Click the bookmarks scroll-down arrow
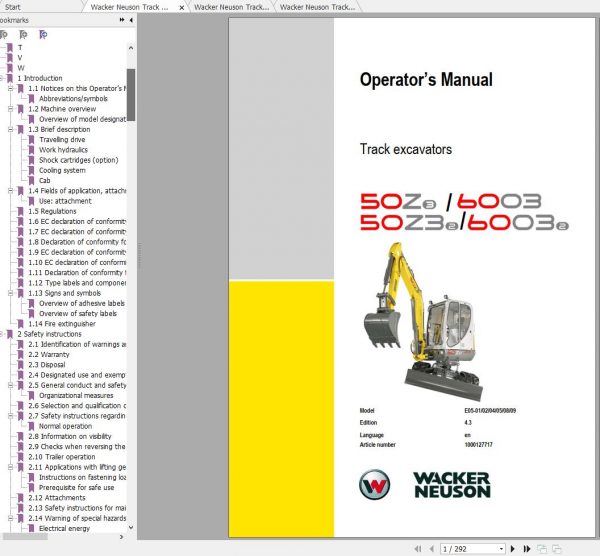Image resolution: width=600 pixels, height=556 pixels. tap(131, 528)
